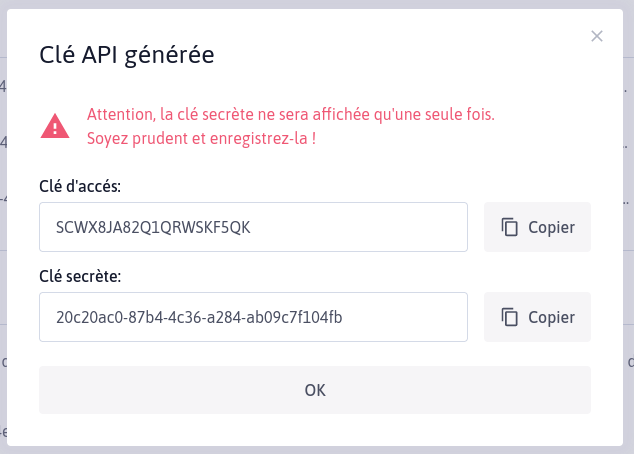The image size is (634, 454).
Task: Click the Clé secrète: label
Action: (80, 277)
